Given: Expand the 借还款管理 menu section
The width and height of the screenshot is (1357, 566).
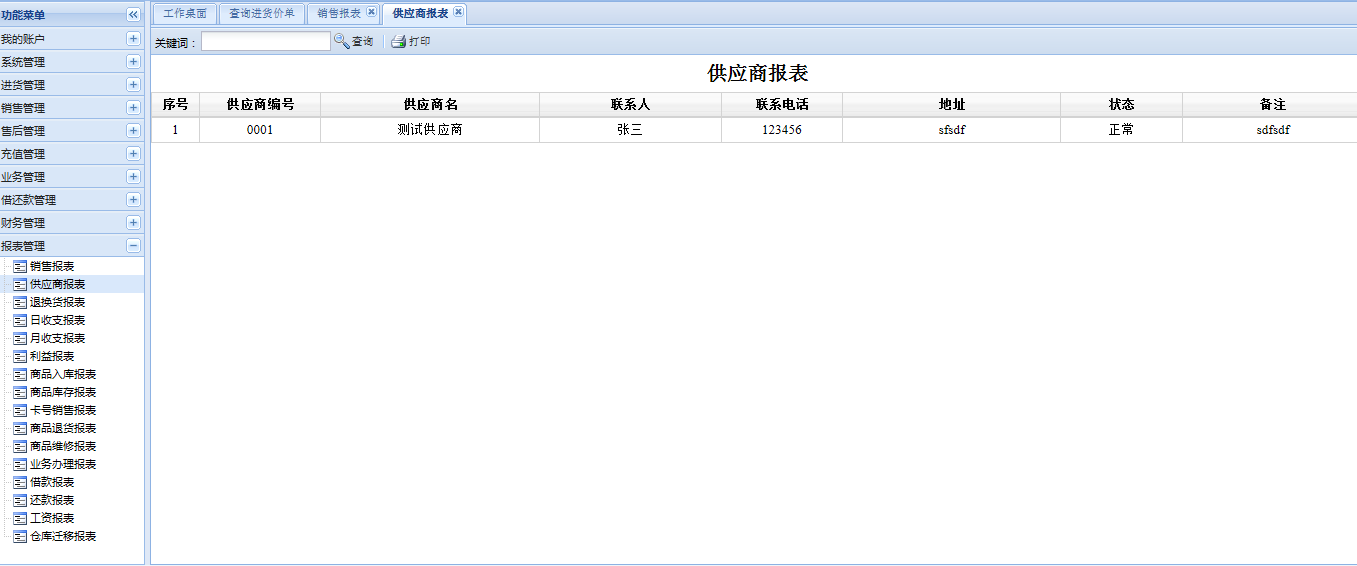Looking at the screenshot, I should pos(133,200).
